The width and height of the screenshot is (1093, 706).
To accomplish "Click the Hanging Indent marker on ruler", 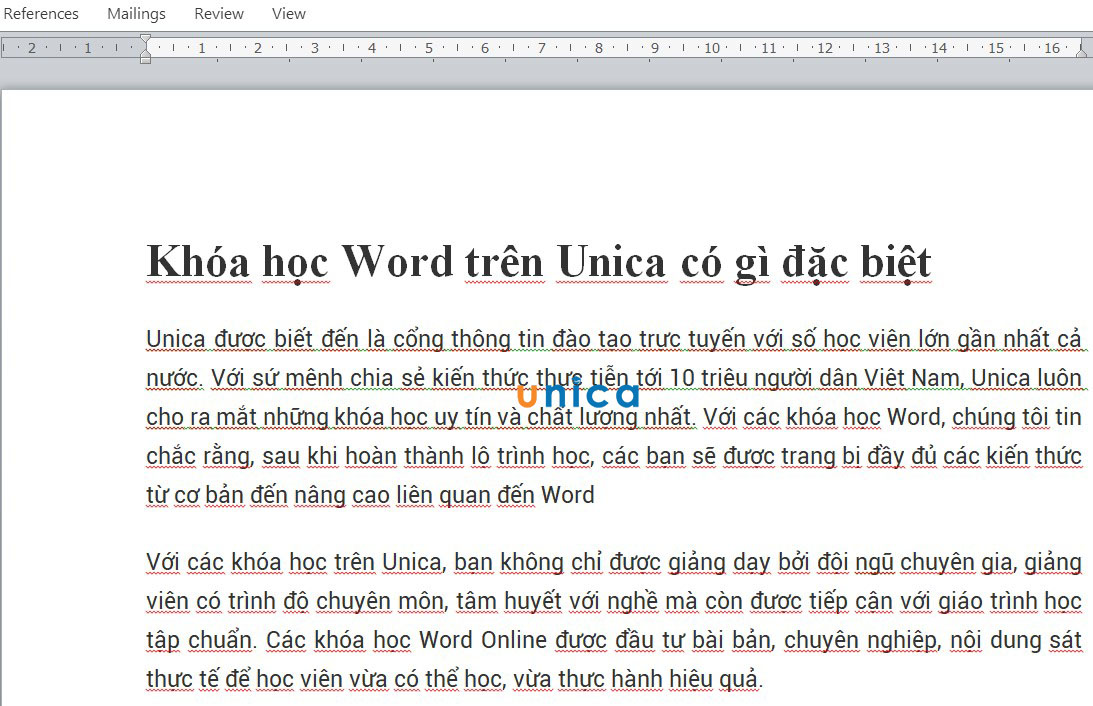I will tap(145, 51).
